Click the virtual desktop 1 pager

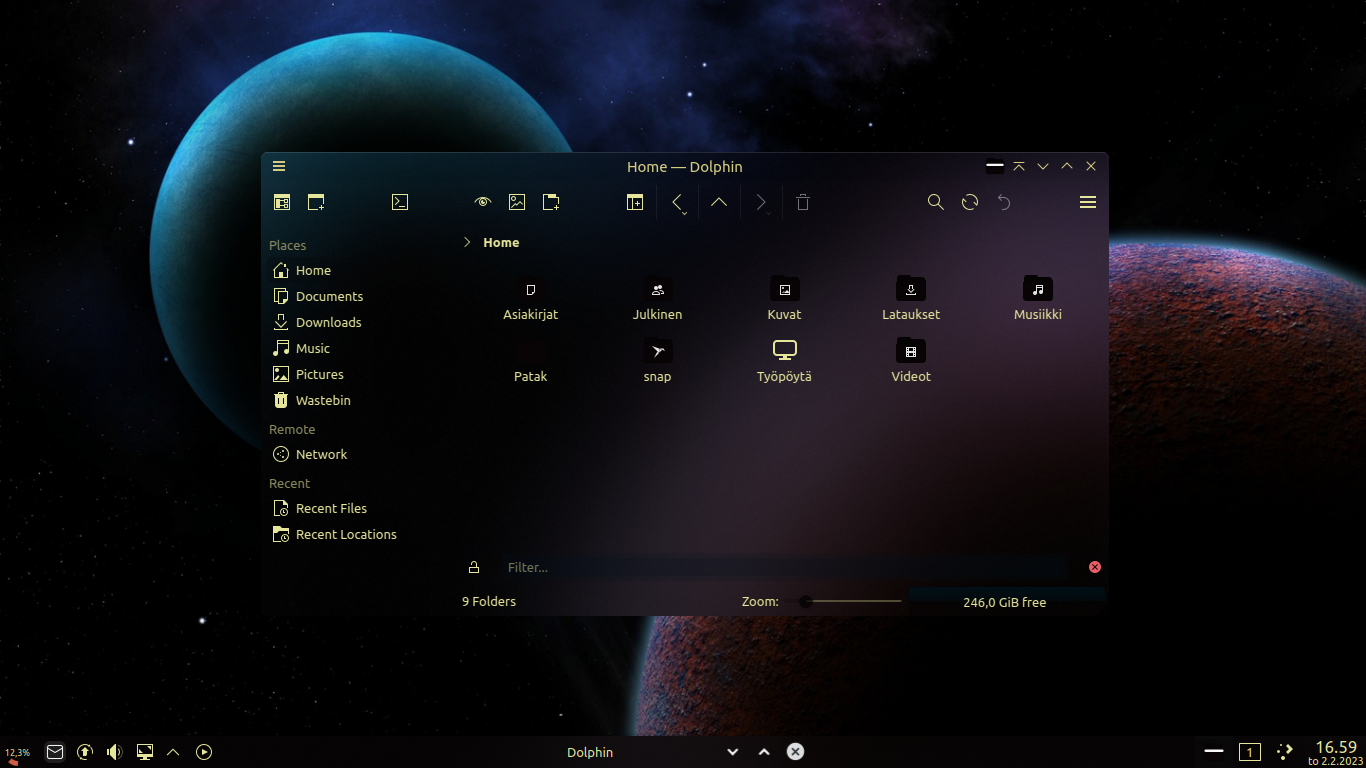pyautogui.click(x=1249, y=752)
